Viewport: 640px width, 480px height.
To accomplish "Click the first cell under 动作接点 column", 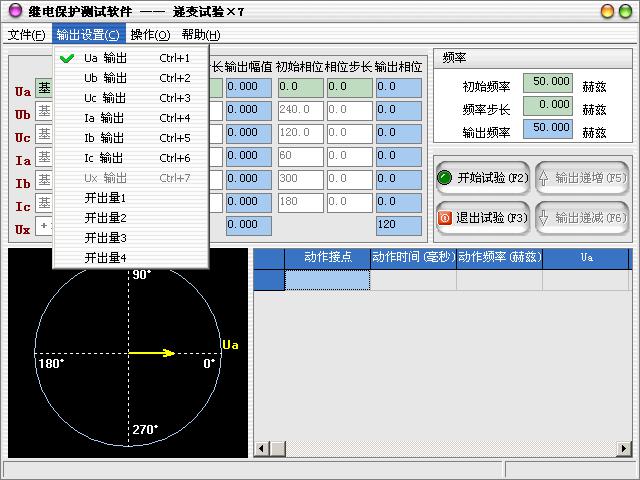I will coord(327,280).
